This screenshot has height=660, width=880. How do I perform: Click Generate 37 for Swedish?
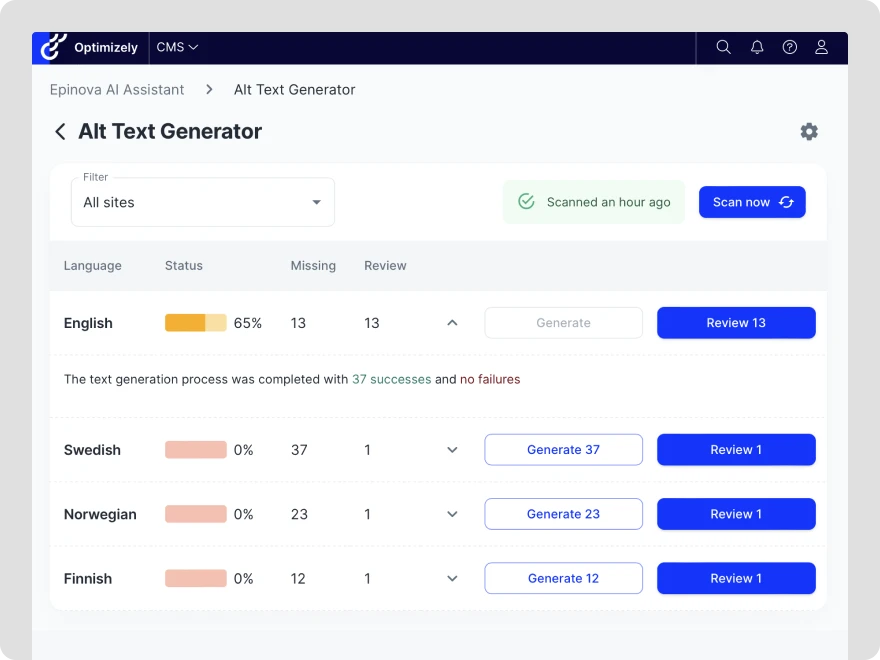563,450
